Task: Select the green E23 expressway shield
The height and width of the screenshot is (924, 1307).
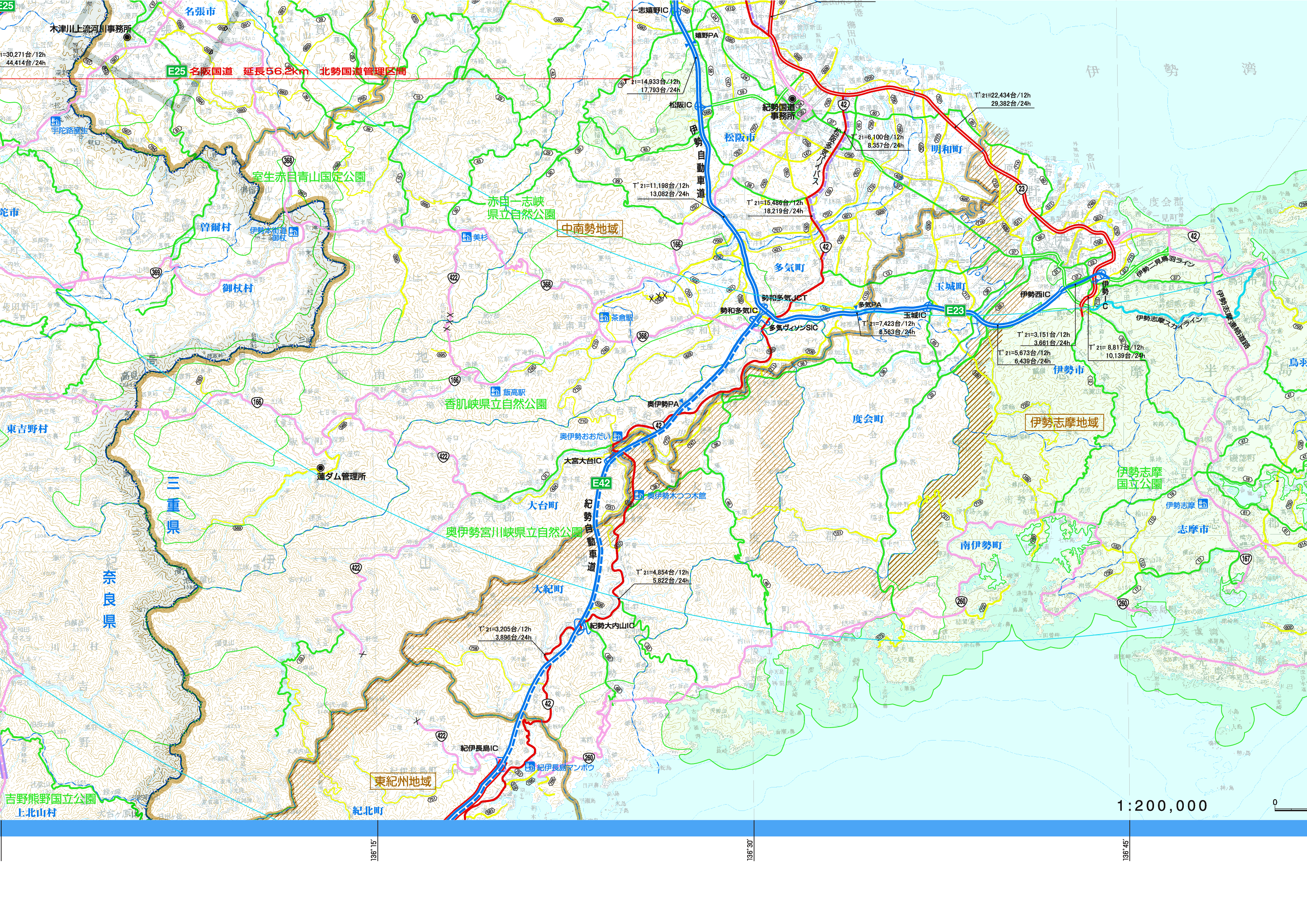Action: point(955,310)
